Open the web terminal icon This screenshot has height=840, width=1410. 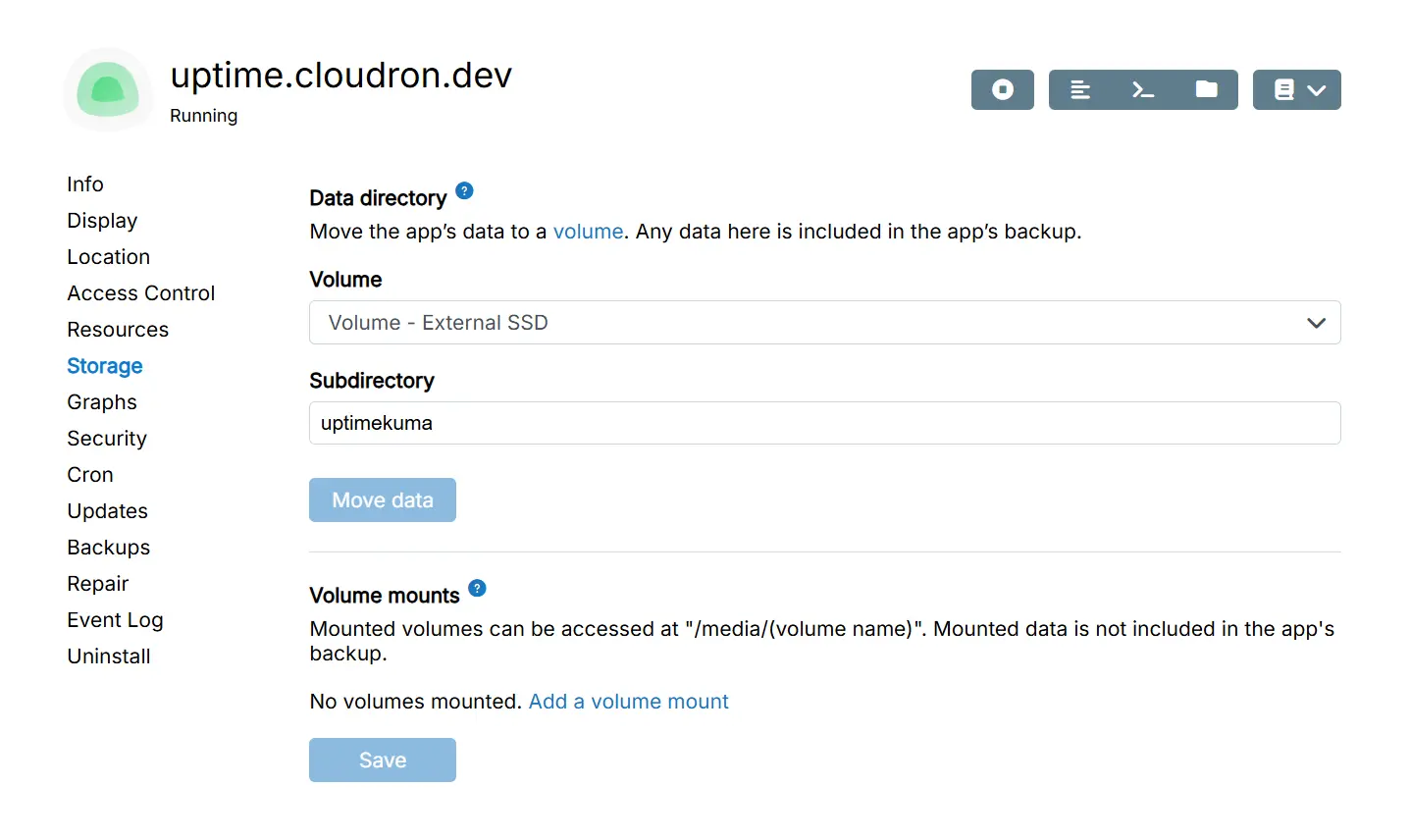click(x=1143, y=90)
